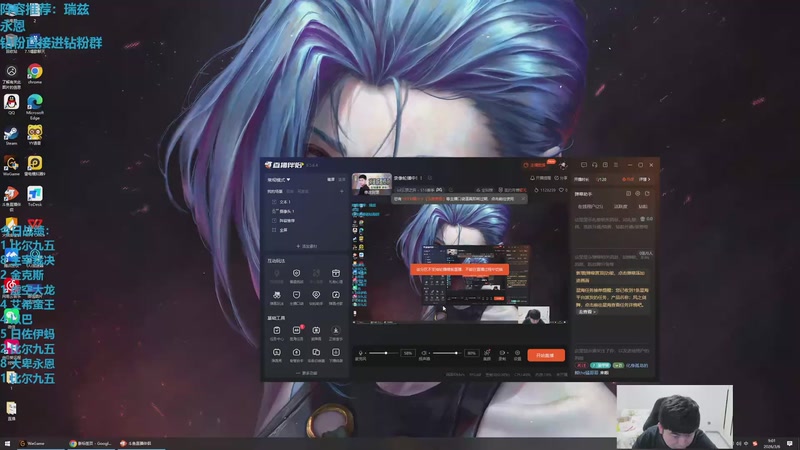Viewport: 800px width, 450px height.
Task: Open 任务中心 in 基础工具
Action: point(277,331)
